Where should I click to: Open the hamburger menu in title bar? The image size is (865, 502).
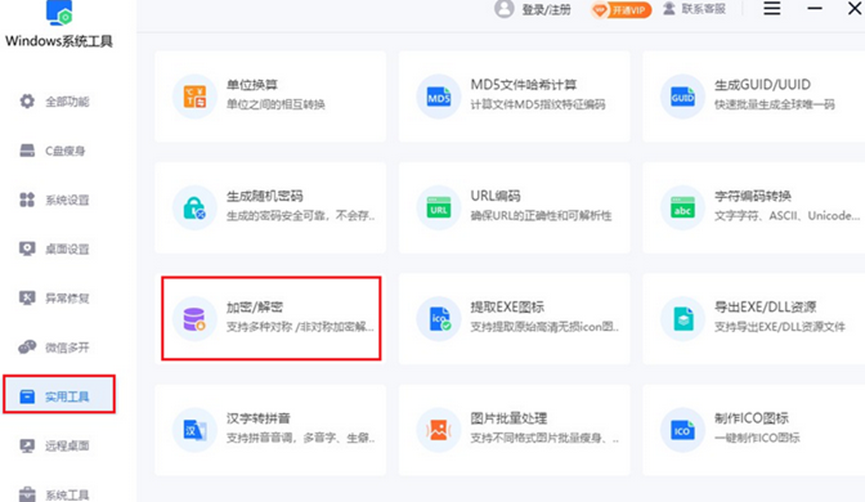[772, 9]
